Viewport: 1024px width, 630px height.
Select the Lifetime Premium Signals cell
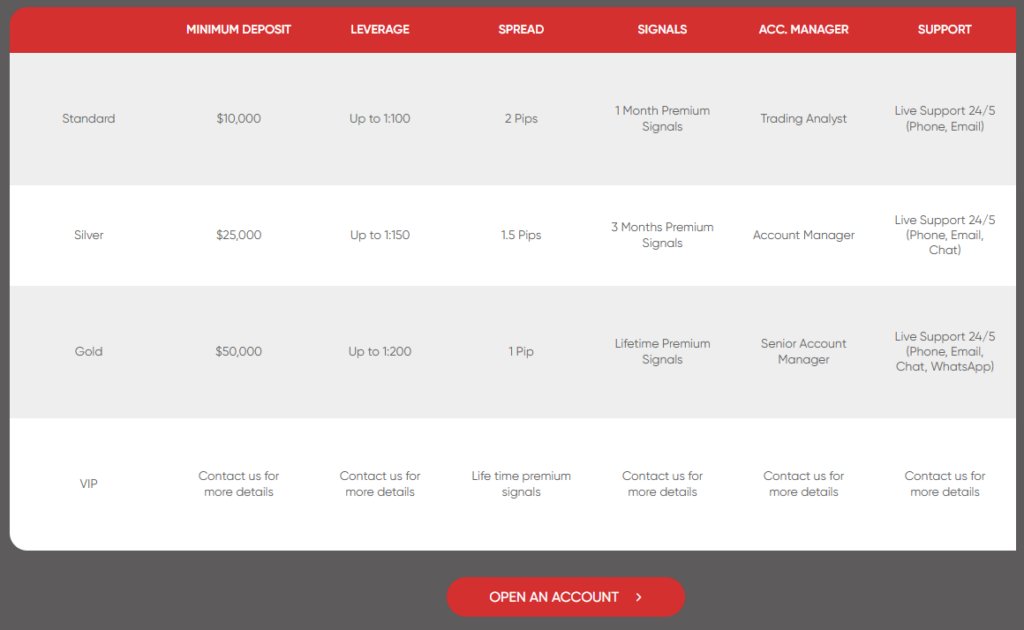662,351
